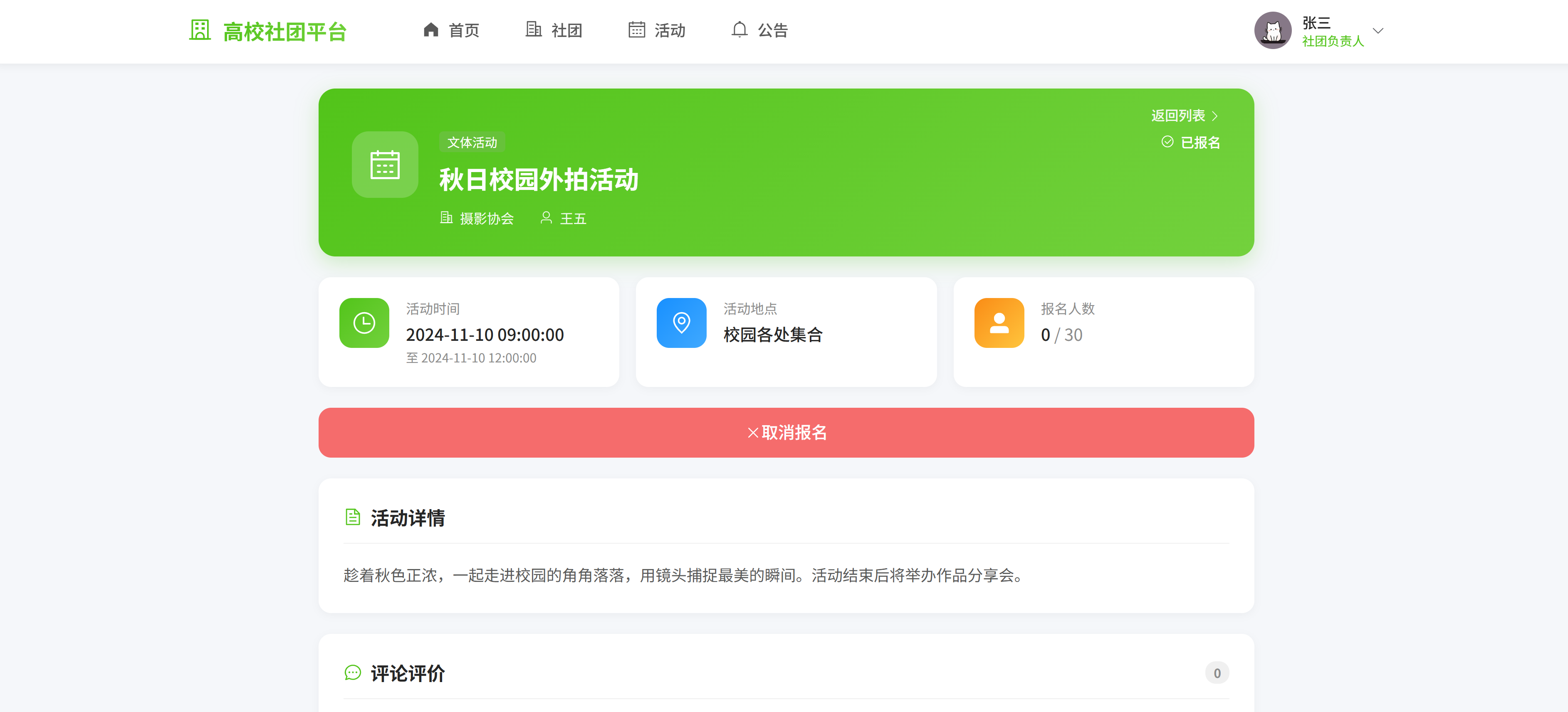Viewport: 1568px width, 712px height.
Task: Click location text 校园各处集合
Action: [773, 335]
